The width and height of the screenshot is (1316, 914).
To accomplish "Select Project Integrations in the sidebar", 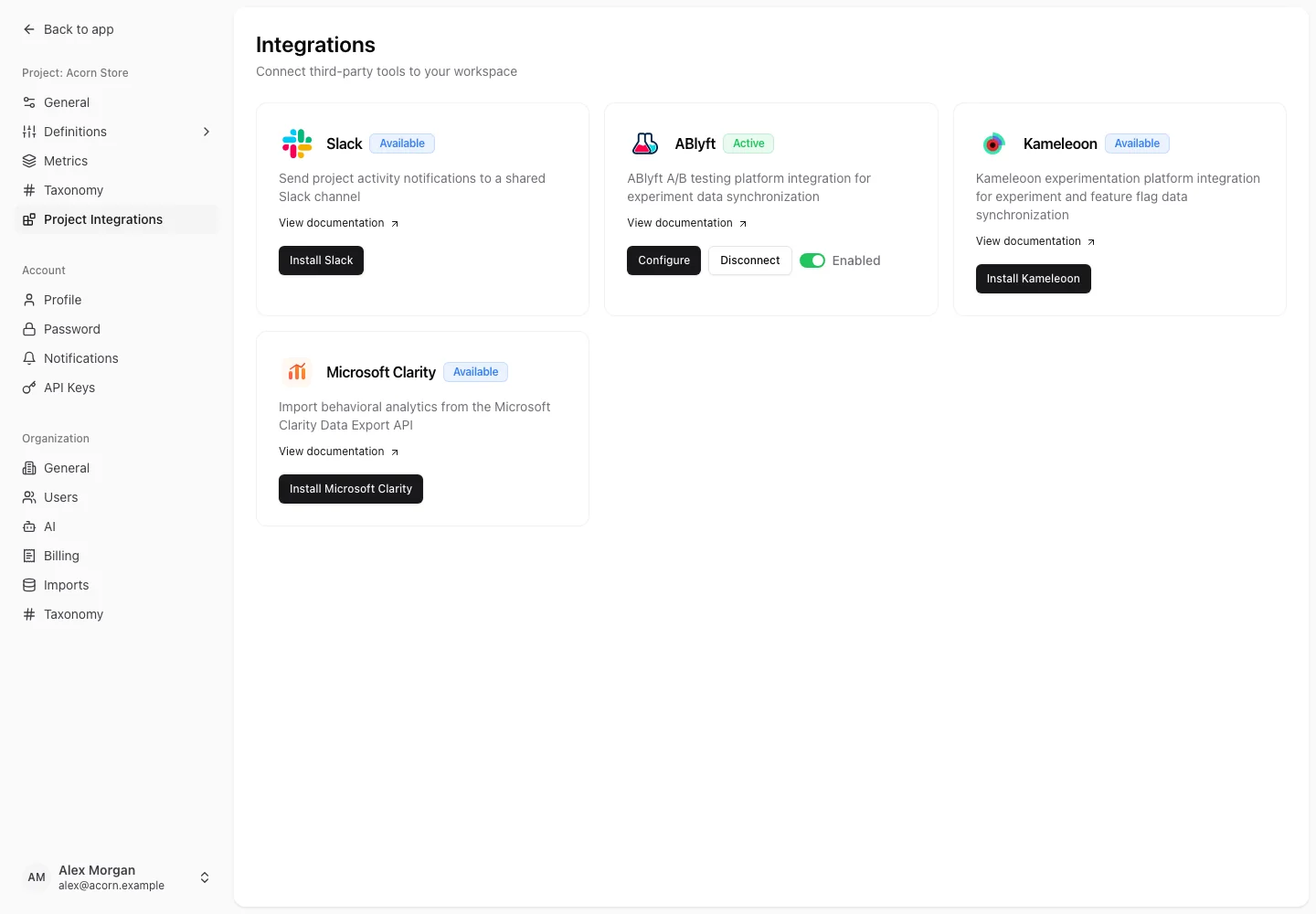I will point(117,219).
